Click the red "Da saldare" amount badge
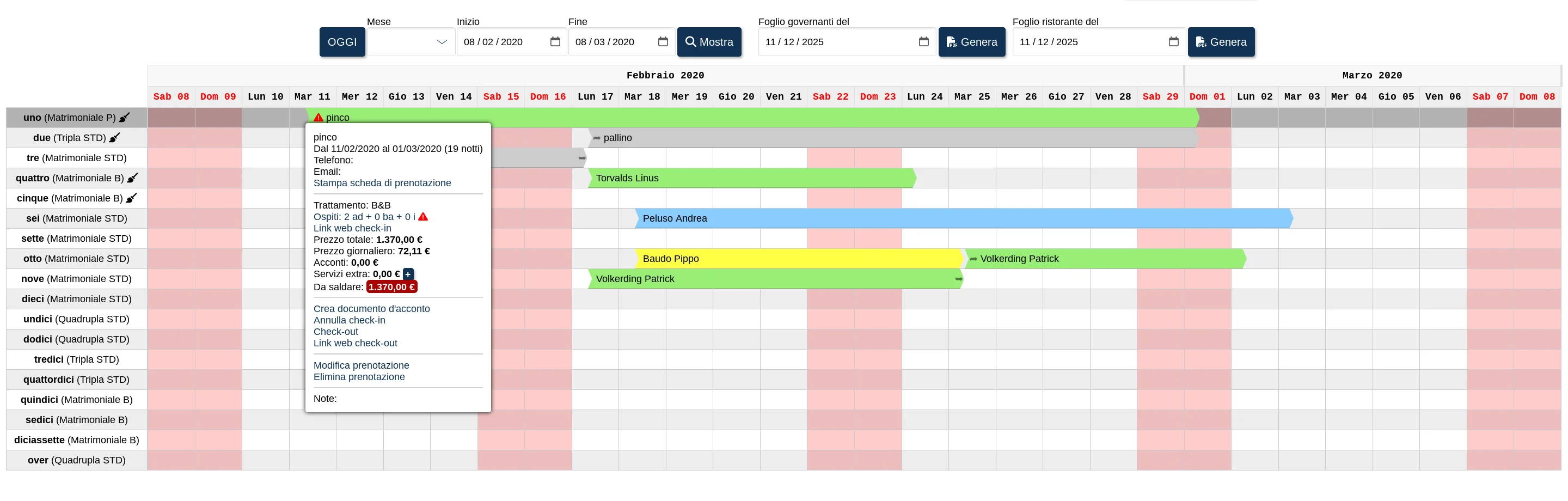Image resolution: width=1568 pixels, height=501 pixels. click(391, 287)
